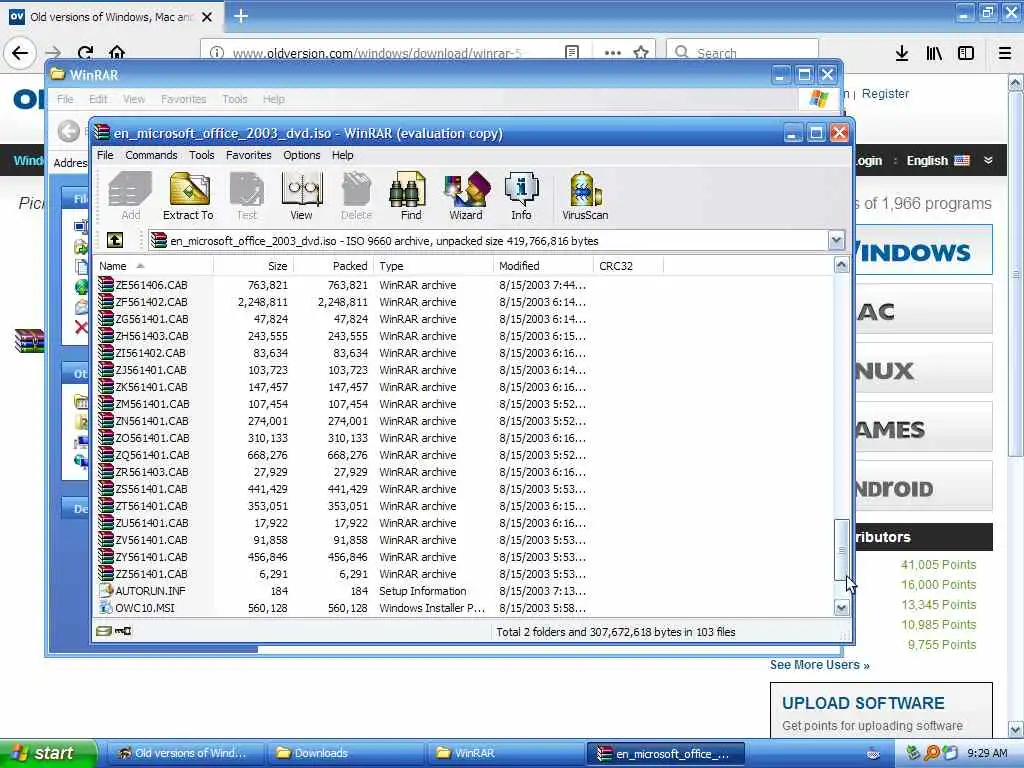
Task: Open the View tool in WinRAR toolbar
Action: 301,195
